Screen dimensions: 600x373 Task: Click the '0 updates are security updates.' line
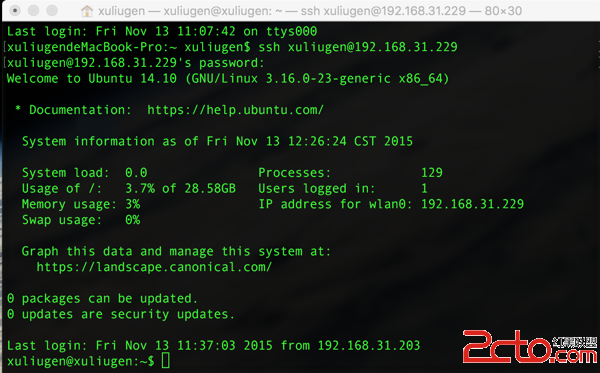click(121, 314)
